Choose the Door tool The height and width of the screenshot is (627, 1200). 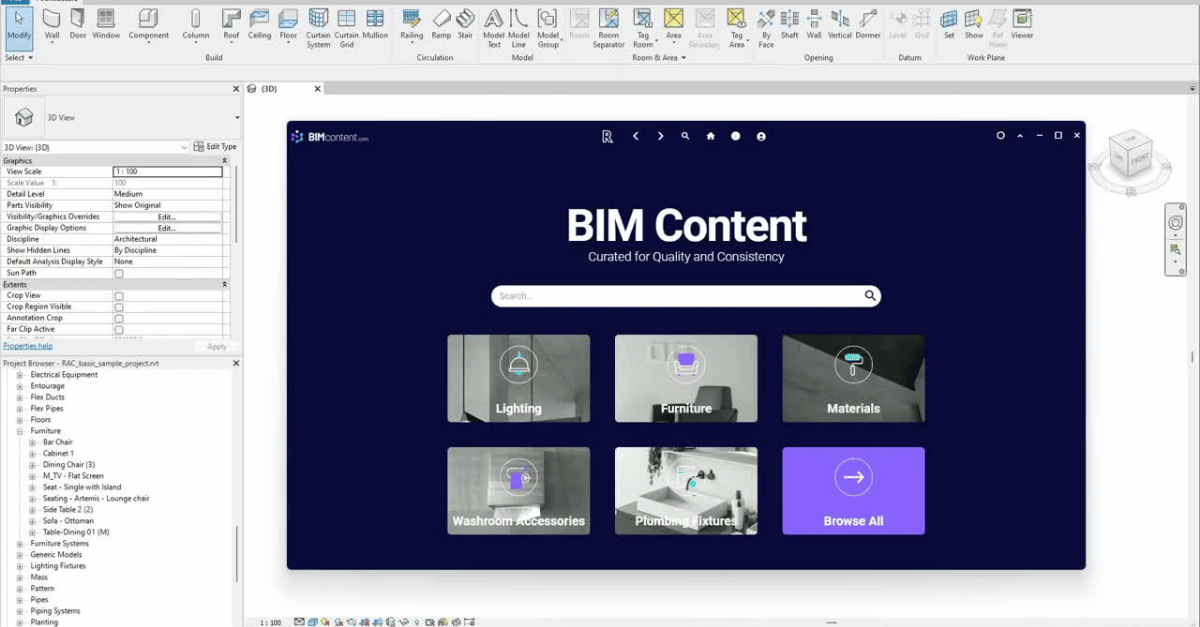78,24
